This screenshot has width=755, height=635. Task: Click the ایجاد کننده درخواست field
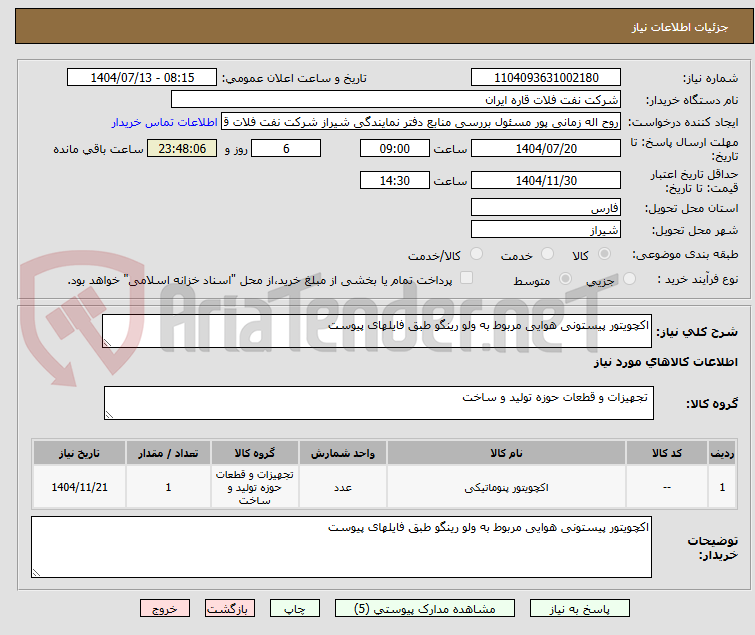(421, 122)
